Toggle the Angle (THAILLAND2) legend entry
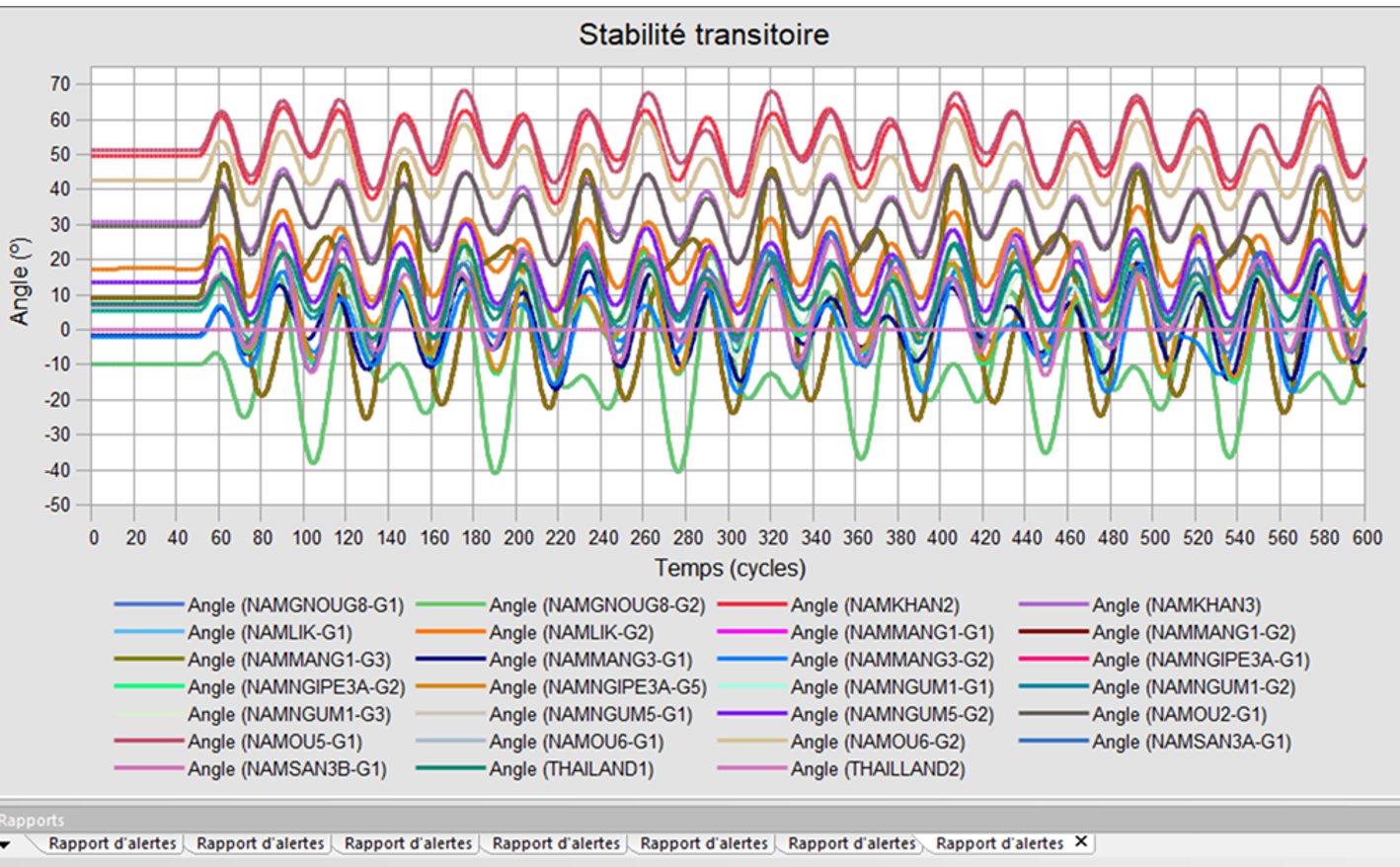 [x=877, y=768]
